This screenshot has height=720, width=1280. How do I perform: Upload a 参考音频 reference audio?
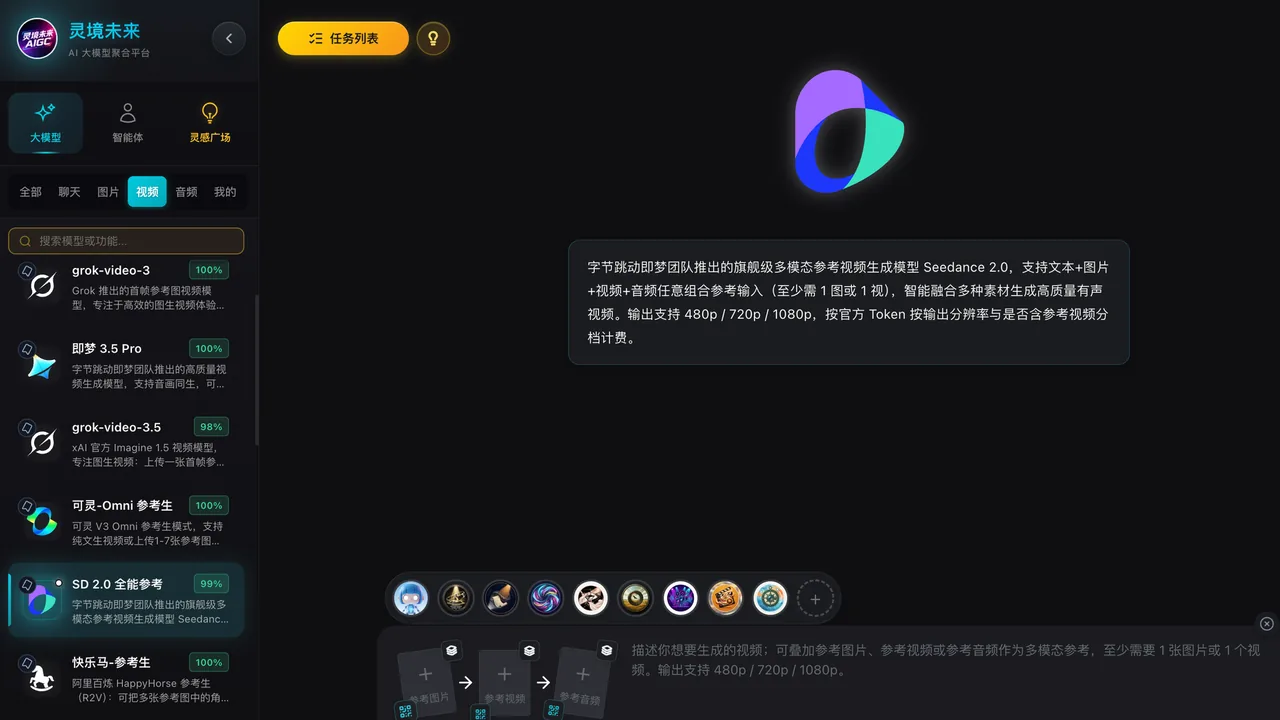click(582, 683)
